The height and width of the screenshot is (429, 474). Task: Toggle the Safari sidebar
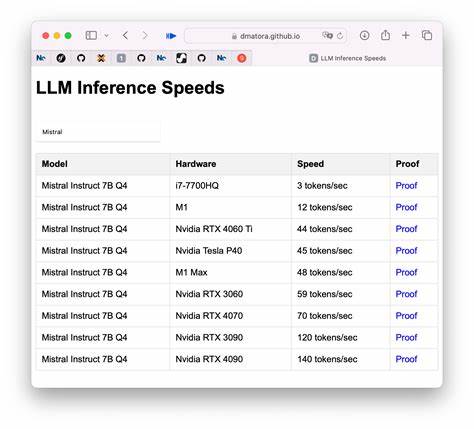[91, 35]
